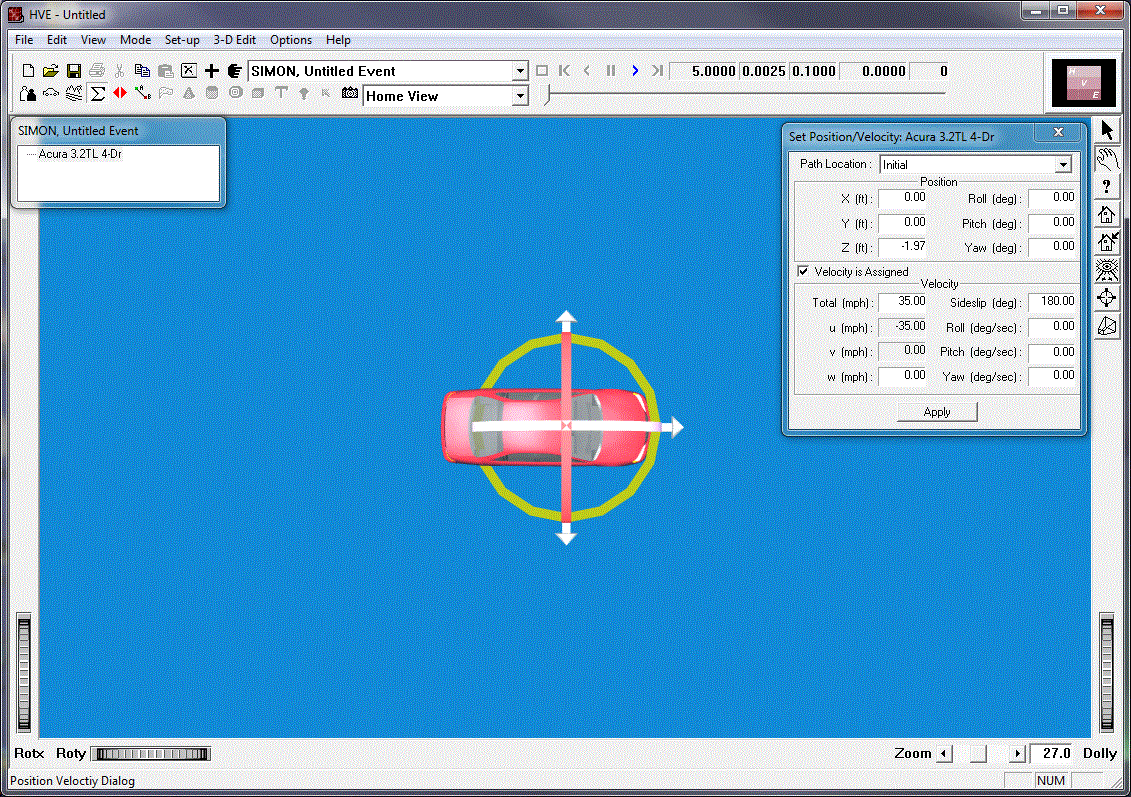Select Acura 3.2TL 4-Dr in event tree
Viewport: 1131px width, 797px height.
tap(81, 155)
